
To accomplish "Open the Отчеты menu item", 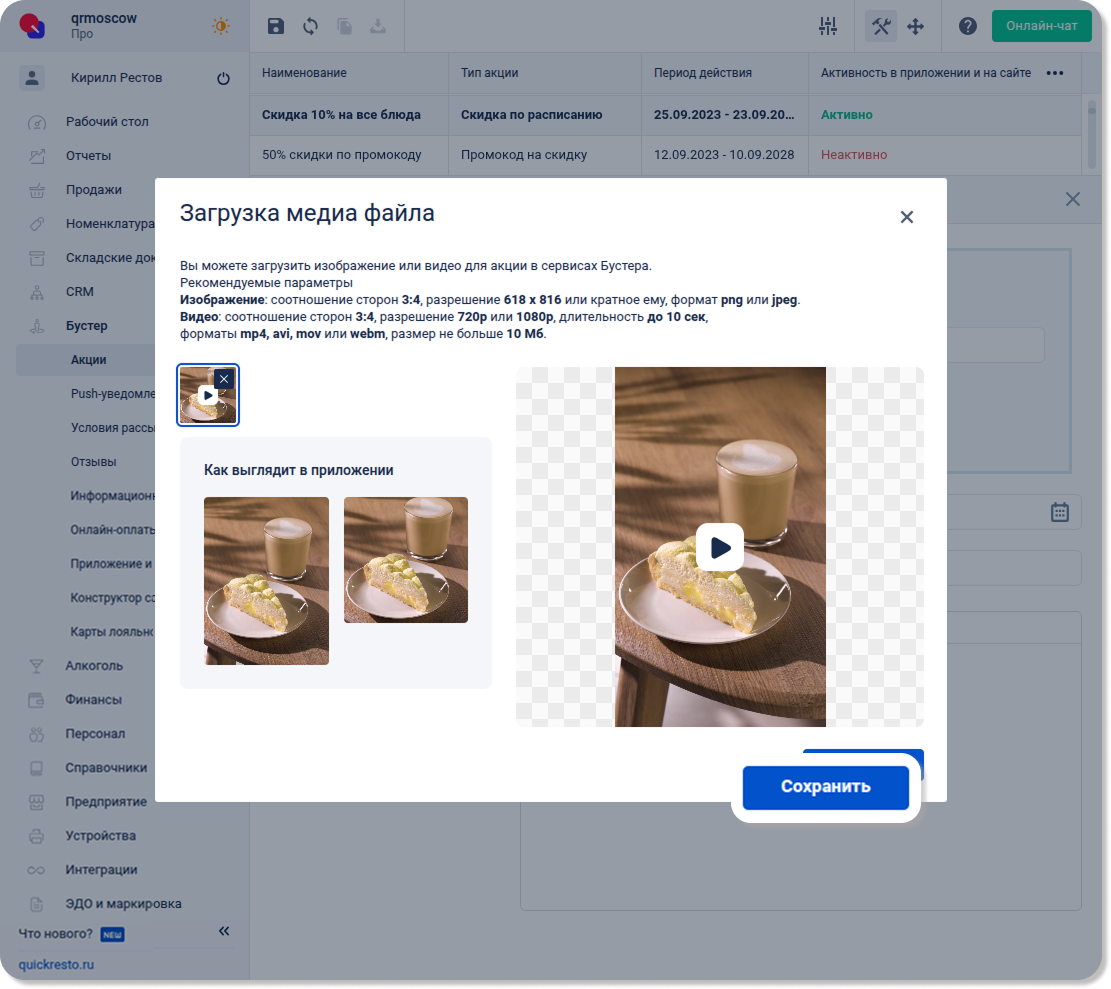I will pyautogui.click(x=88, y=156).
